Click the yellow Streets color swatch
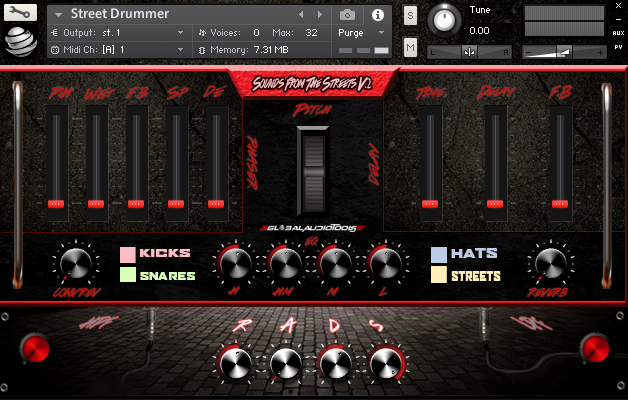 click(x=439, y=275)
